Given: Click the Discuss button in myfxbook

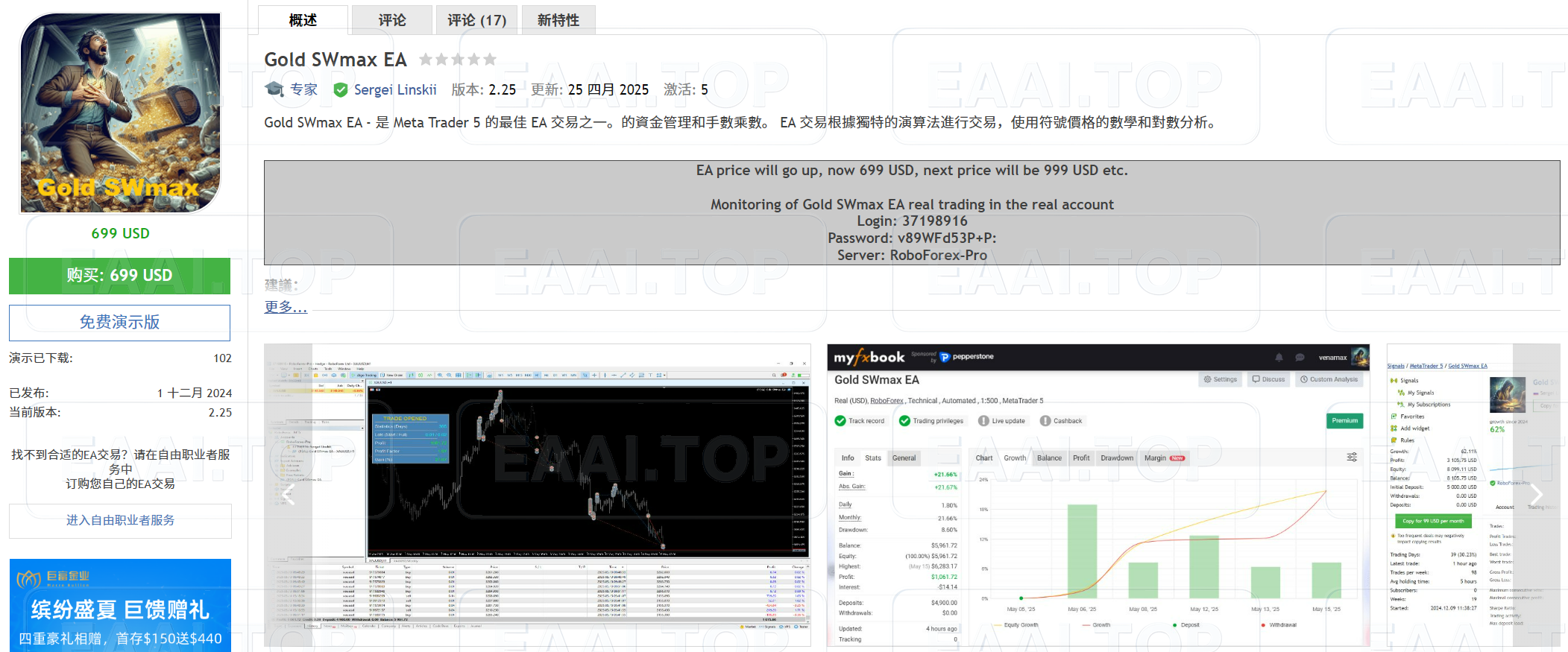Looking at the screenshot, I should (1268, 379).
